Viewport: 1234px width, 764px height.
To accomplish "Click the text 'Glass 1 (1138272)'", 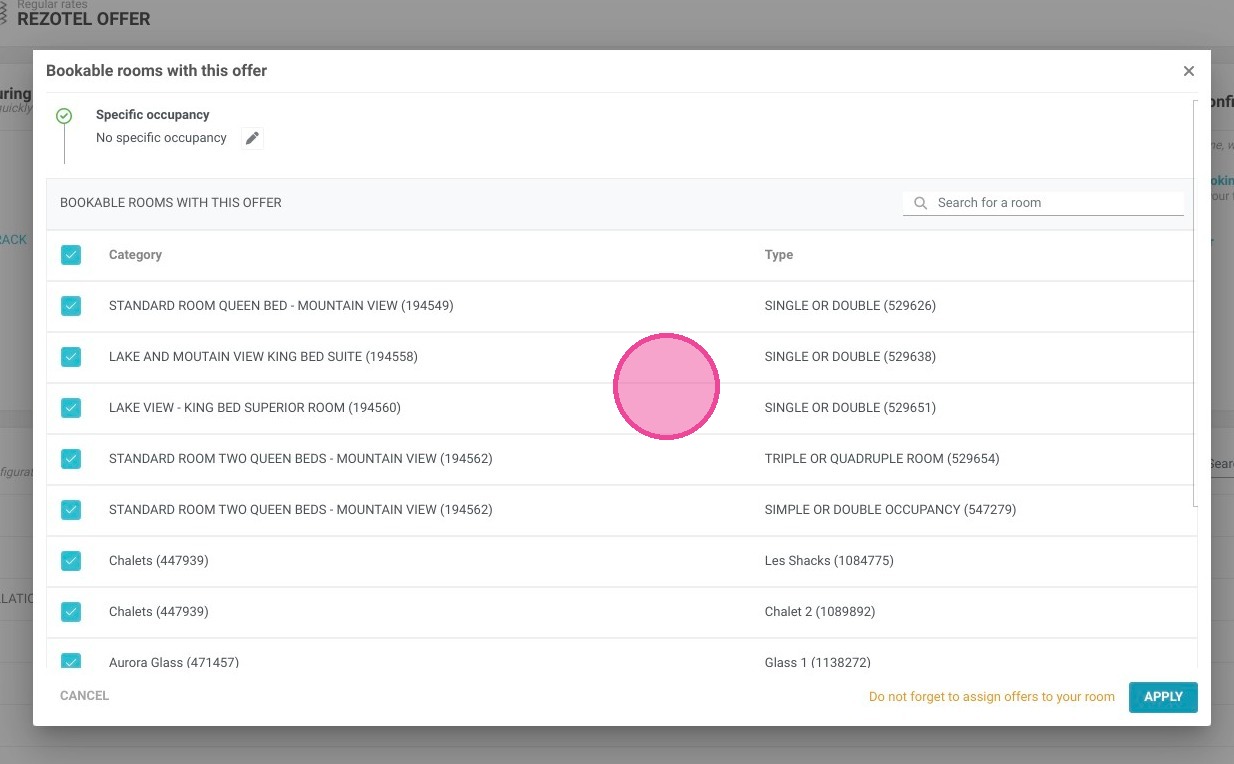I will click(x=818, y=662).
